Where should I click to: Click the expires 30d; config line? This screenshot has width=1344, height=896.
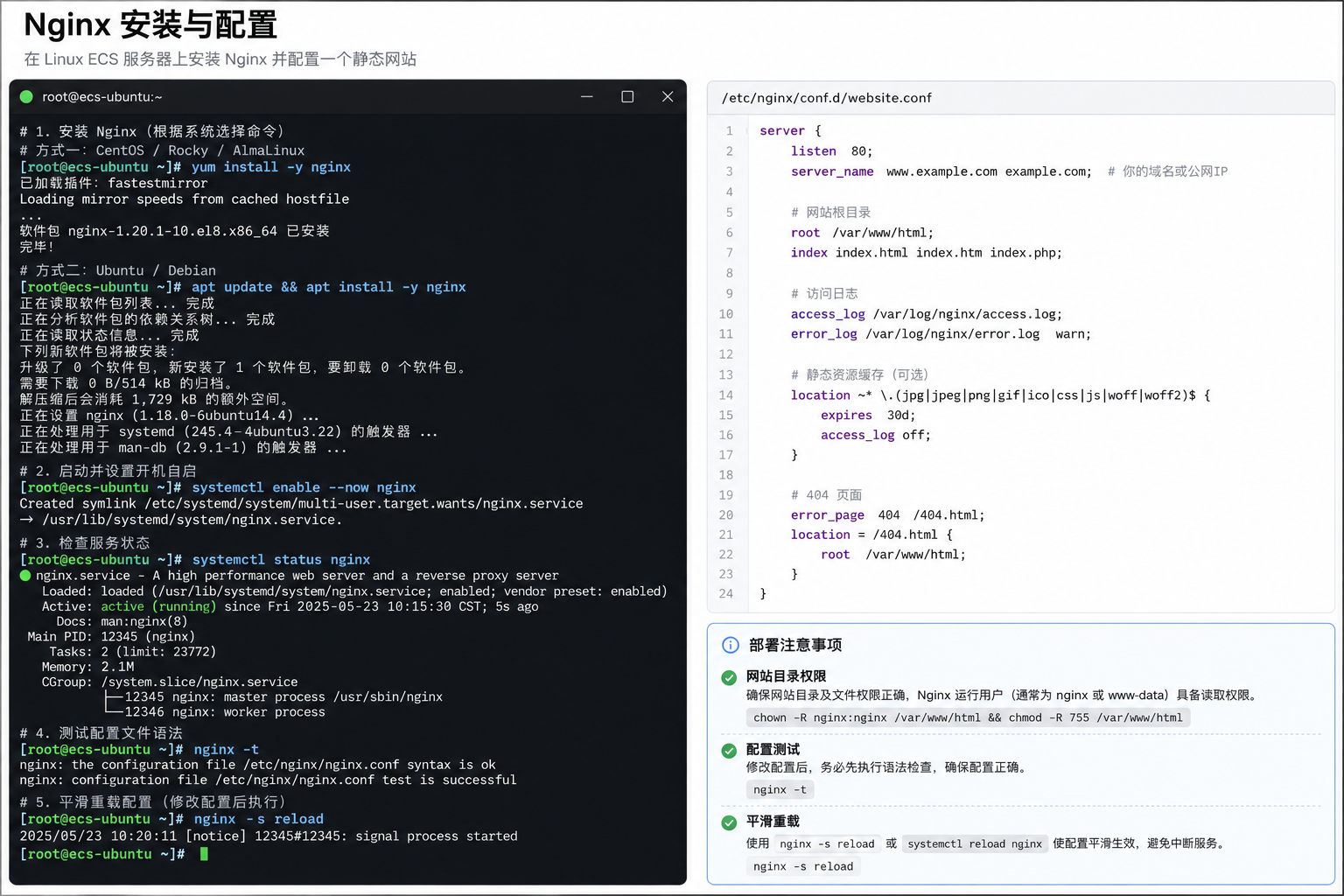[868, 416]
